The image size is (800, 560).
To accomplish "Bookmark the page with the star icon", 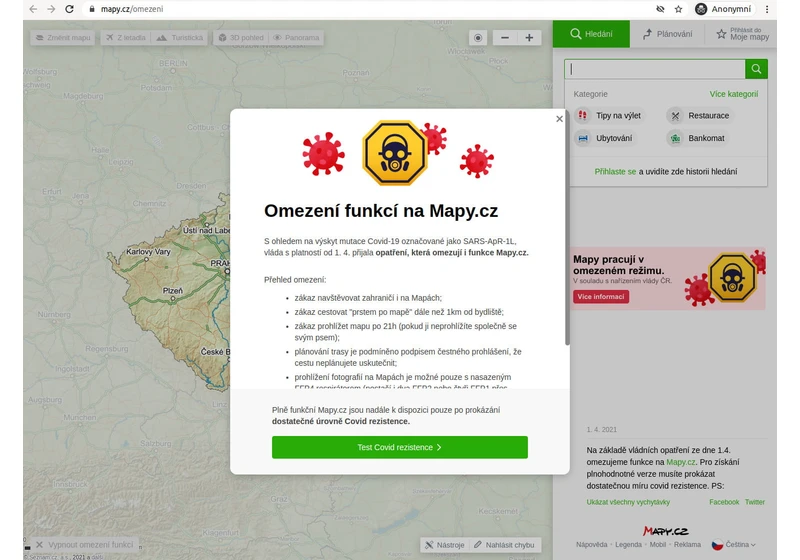I will (x=678, y=9).
